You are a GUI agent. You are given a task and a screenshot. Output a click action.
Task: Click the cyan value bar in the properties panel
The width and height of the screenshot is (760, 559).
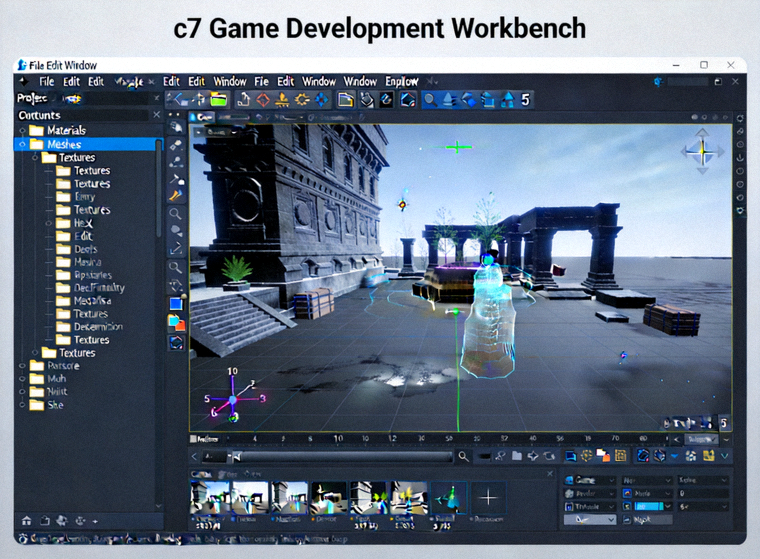649,506
